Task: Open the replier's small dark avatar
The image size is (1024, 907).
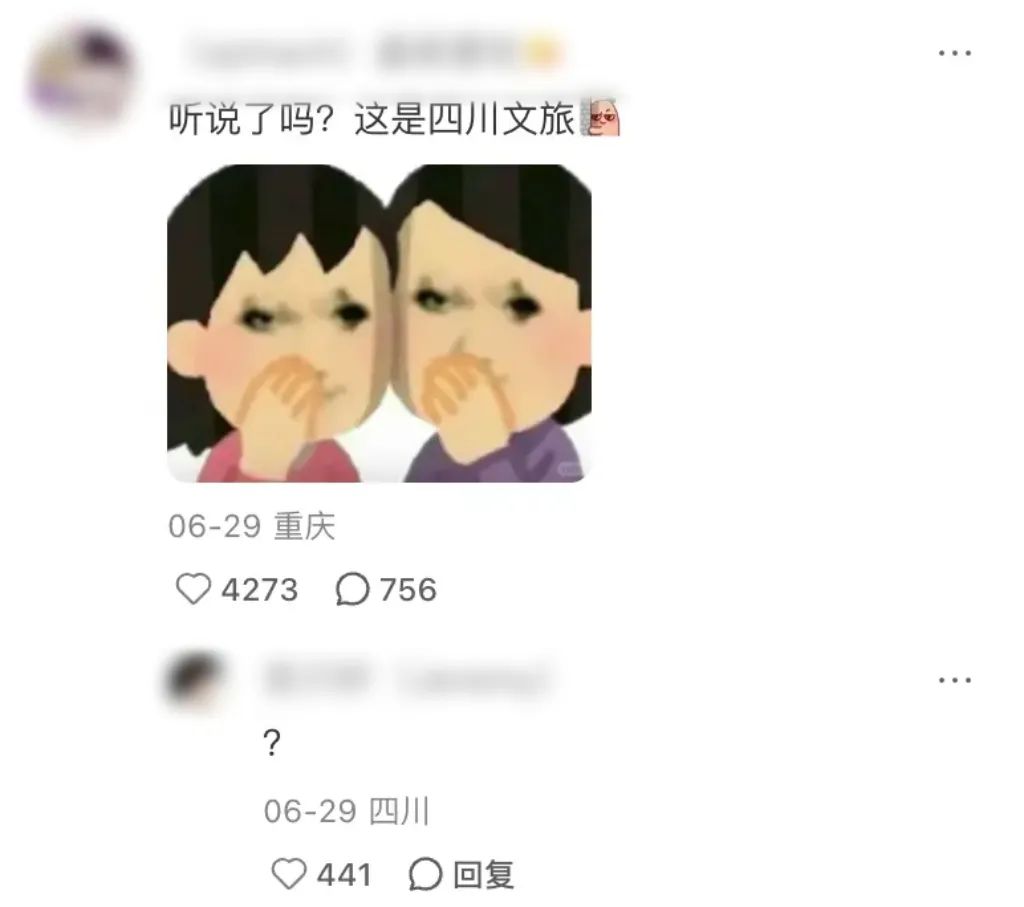Action: 195,679
